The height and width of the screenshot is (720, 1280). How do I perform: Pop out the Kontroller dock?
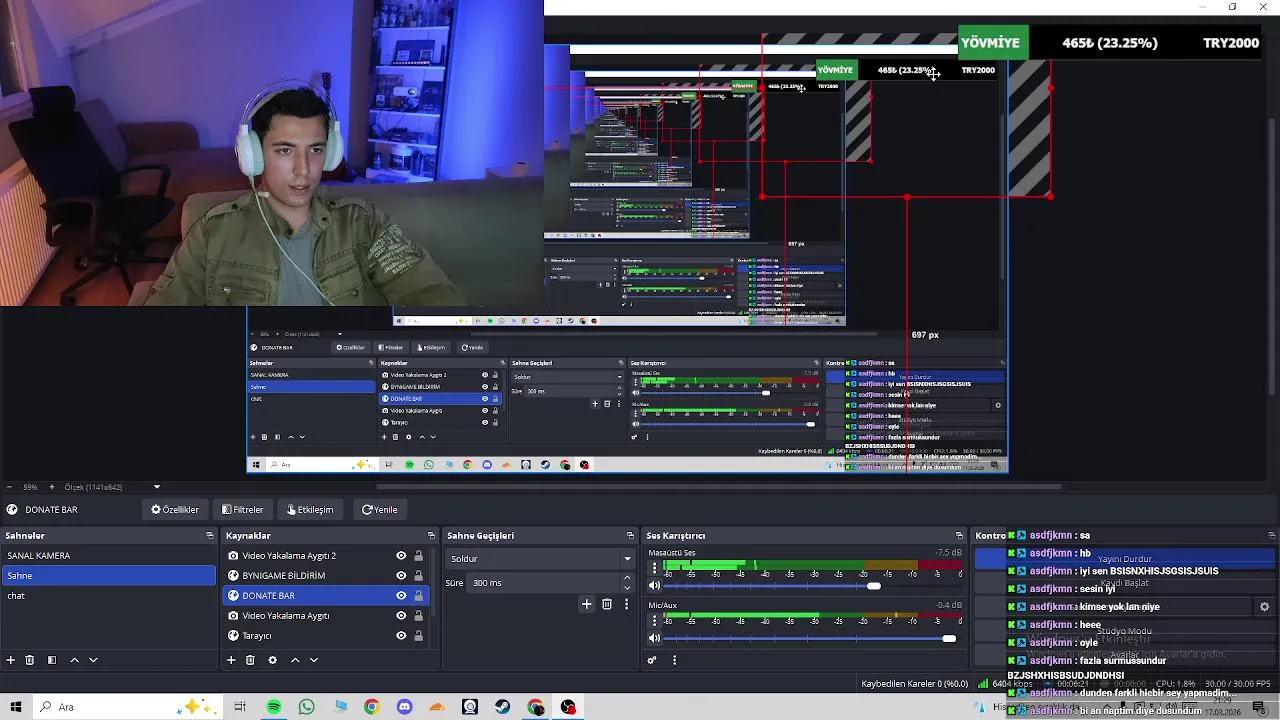coord(1271,535)
